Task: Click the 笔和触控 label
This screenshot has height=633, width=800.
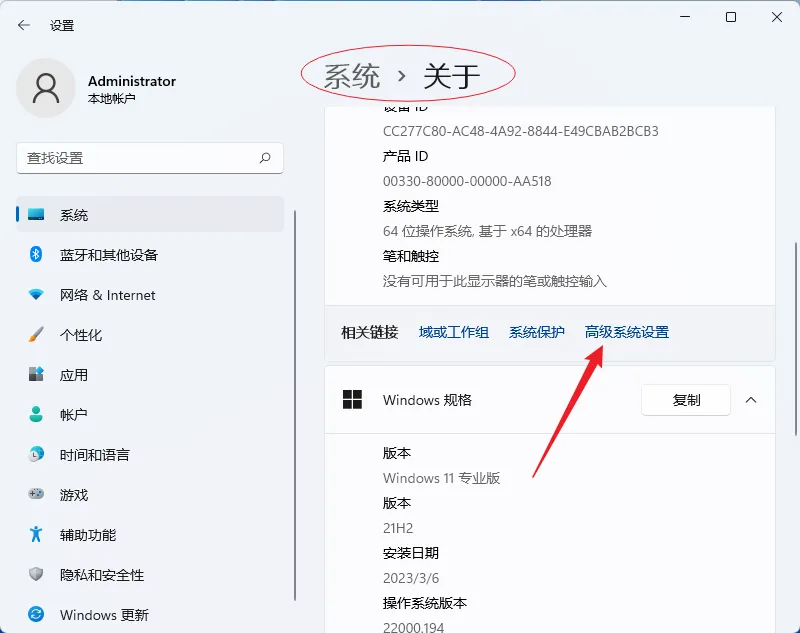Action: pos(411,256)
